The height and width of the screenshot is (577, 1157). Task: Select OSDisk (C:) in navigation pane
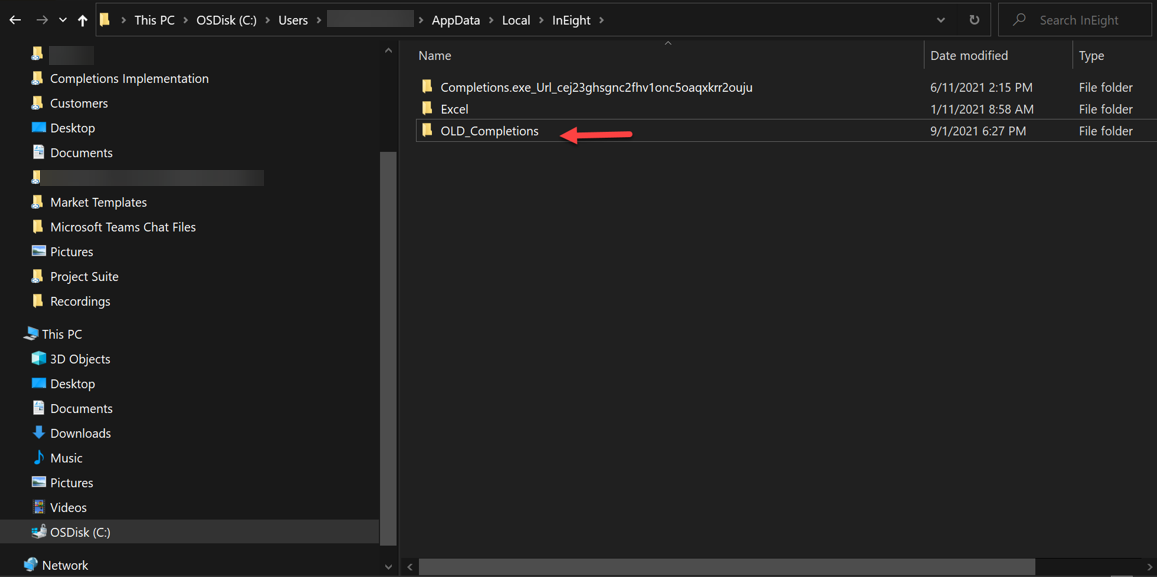coord(80,532)
